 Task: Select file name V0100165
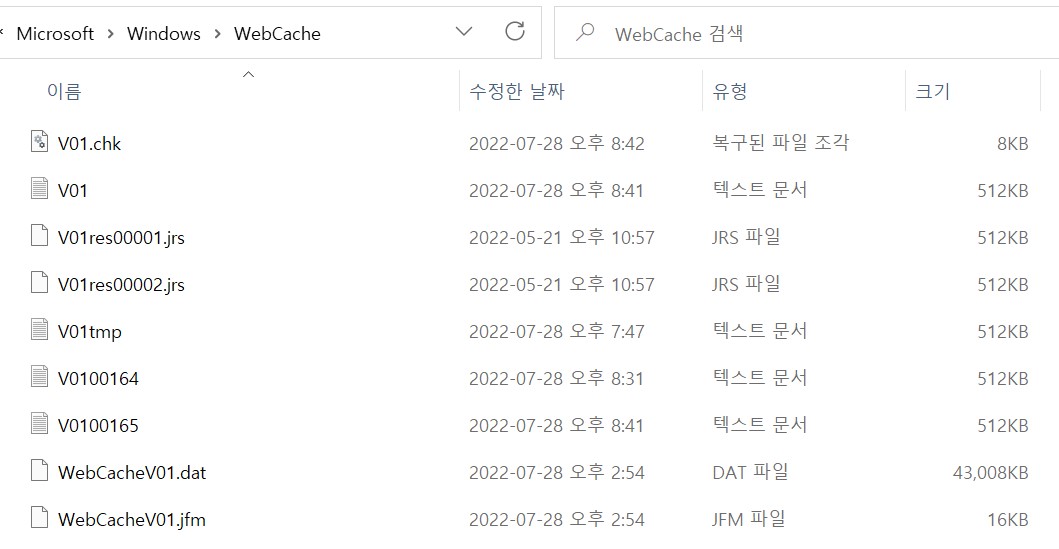pos(98,426)
